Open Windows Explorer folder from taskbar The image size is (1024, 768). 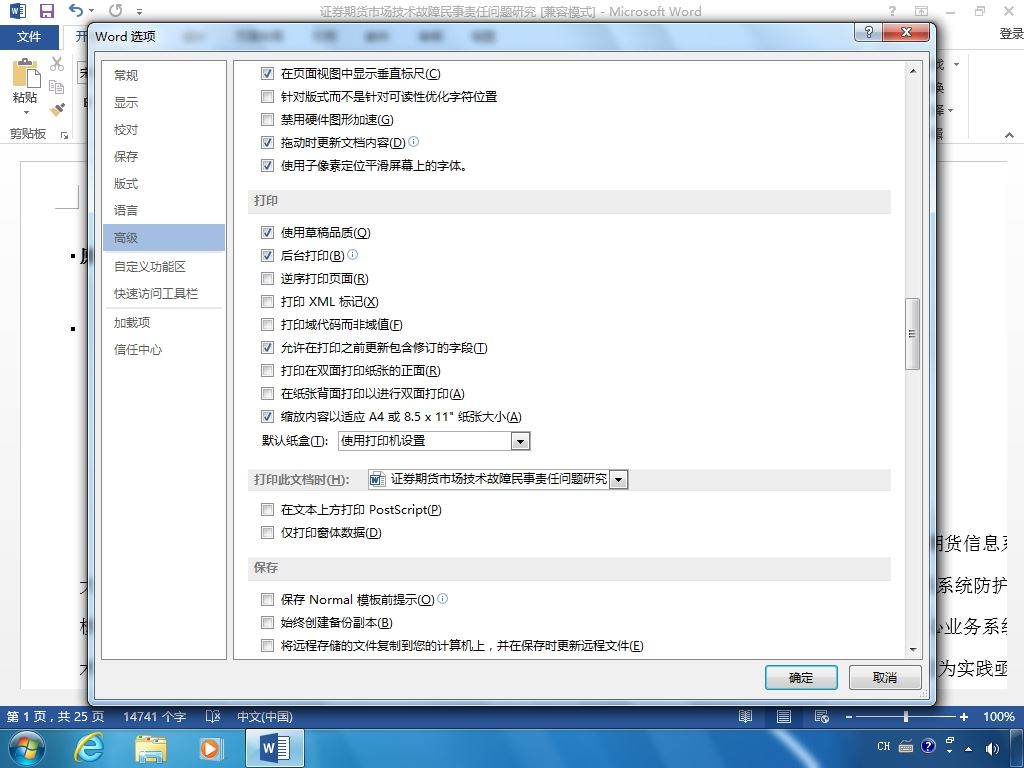coord(150,748)
